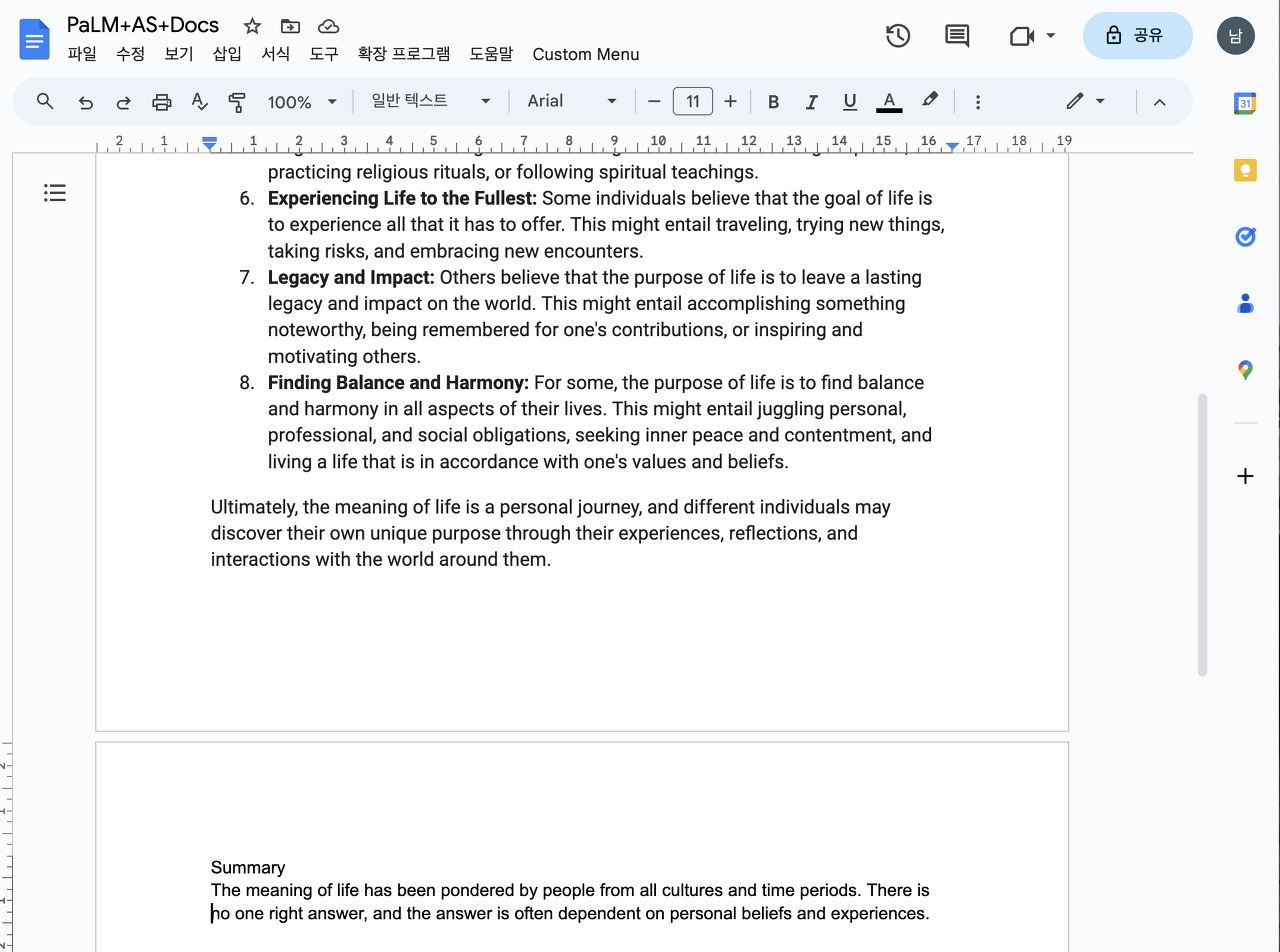
Task: Undo the last action
Action: point(86,102)
